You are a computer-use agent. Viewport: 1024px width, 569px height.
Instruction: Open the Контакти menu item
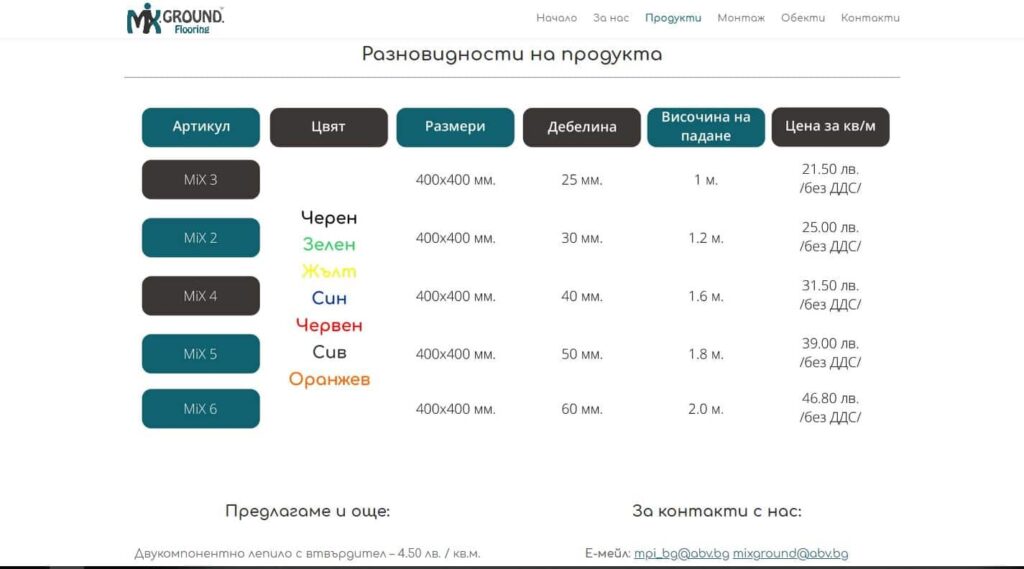[x=870, y=18]
